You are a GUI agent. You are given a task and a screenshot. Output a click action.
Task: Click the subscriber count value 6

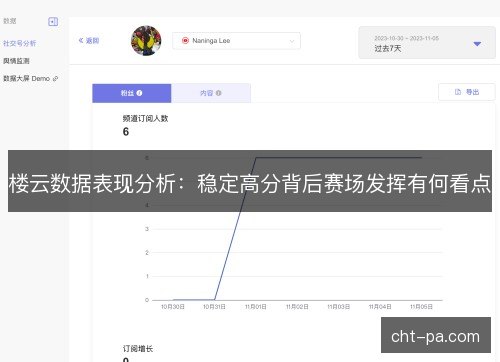click(126, 132)
